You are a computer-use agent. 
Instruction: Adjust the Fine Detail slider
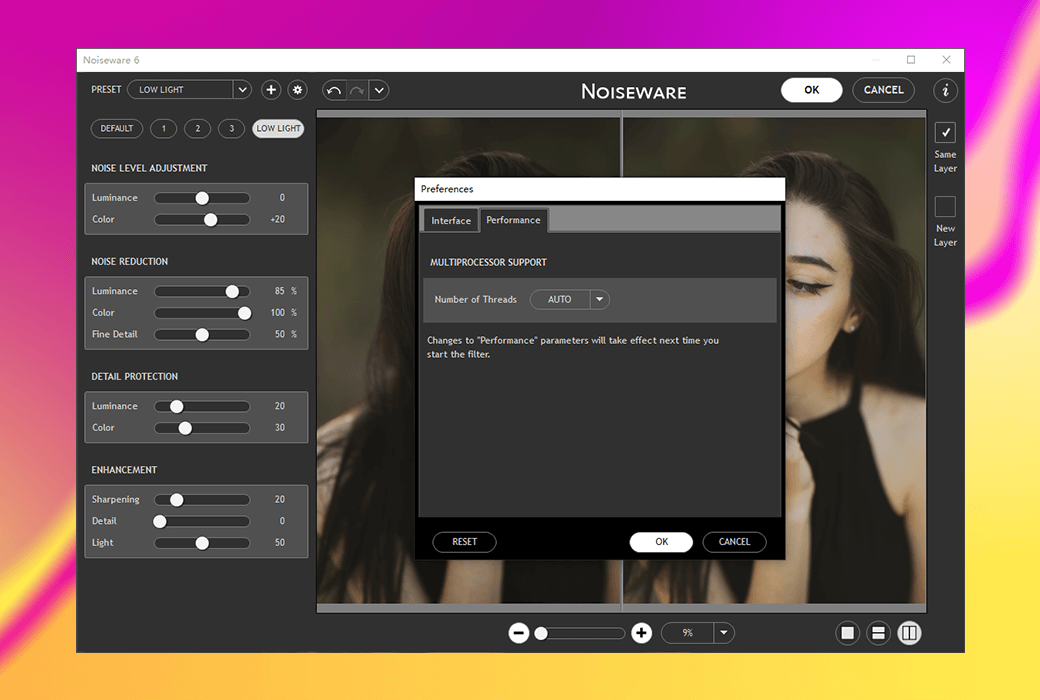[x=202, y=334]
